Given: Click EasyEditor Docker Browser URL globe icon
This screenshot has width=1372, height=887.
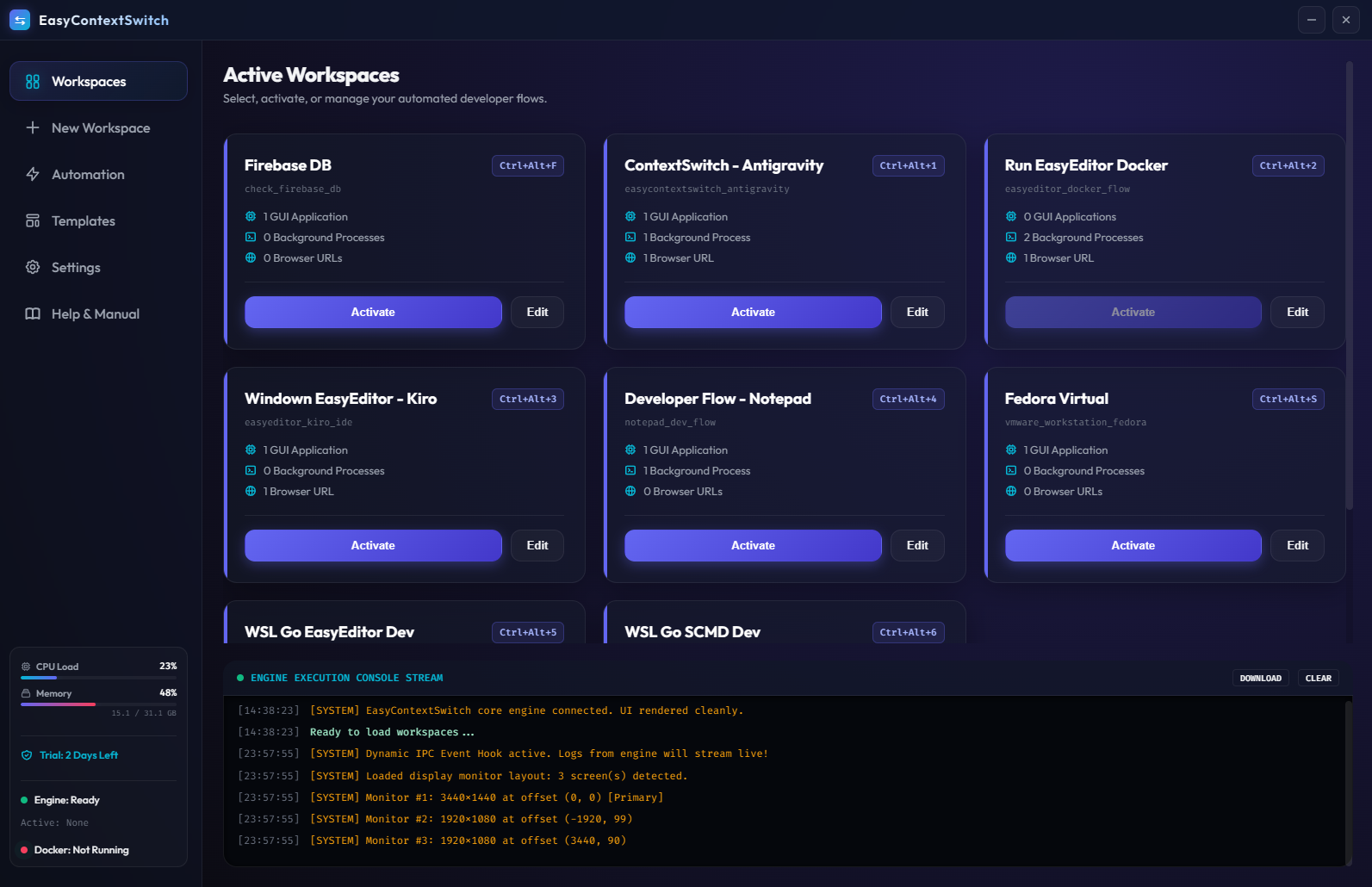Looking at the screenshot, I should point(1011,257).
